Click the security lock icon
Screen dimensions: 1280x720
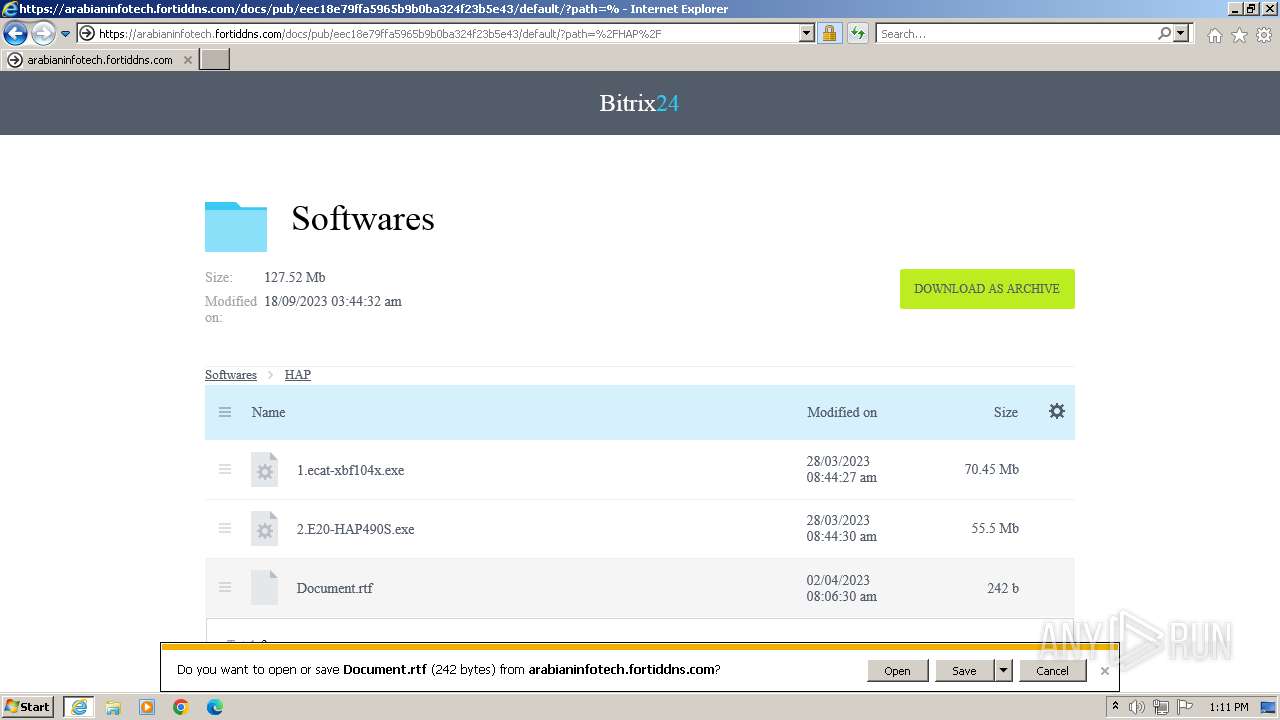[x=829, y=34]
